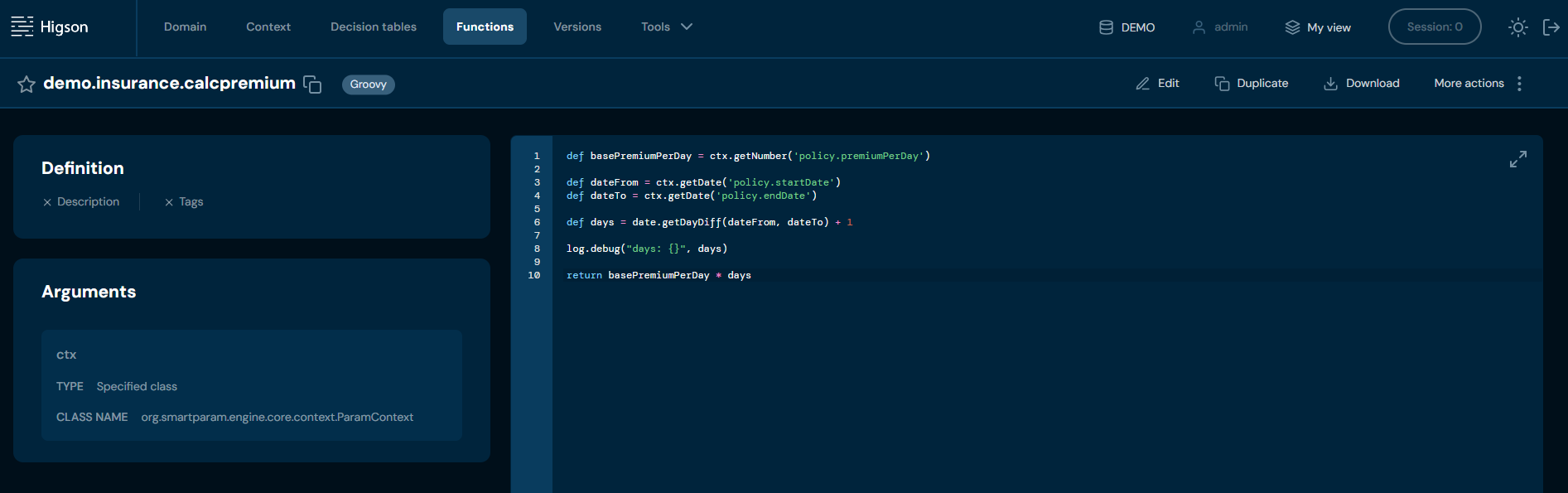Click the Duplicate icon
Screen dimensions: 1568x493
pos(1222,84)
